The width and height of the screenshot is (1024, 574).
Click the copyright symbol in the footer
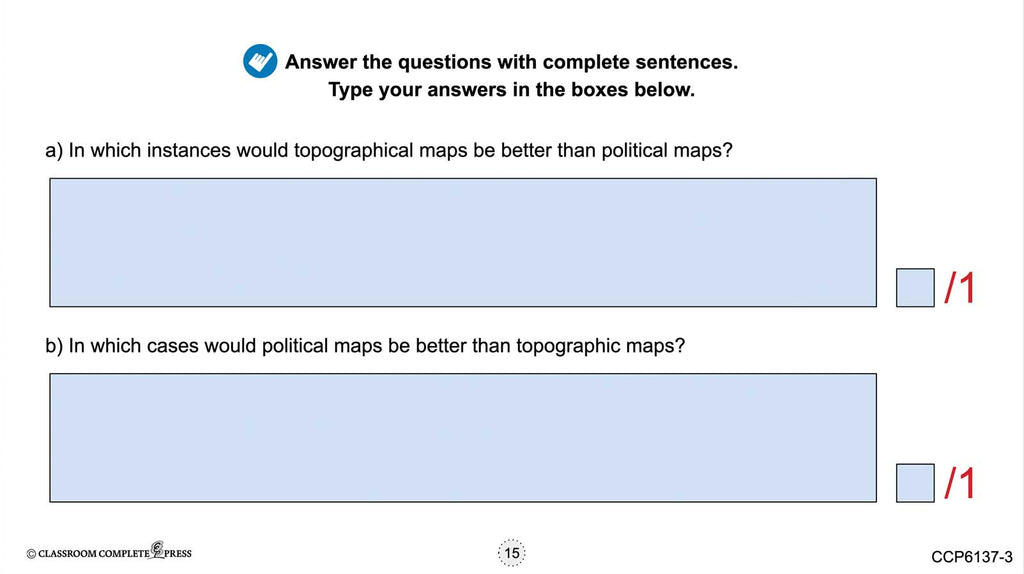click(31, 554)
